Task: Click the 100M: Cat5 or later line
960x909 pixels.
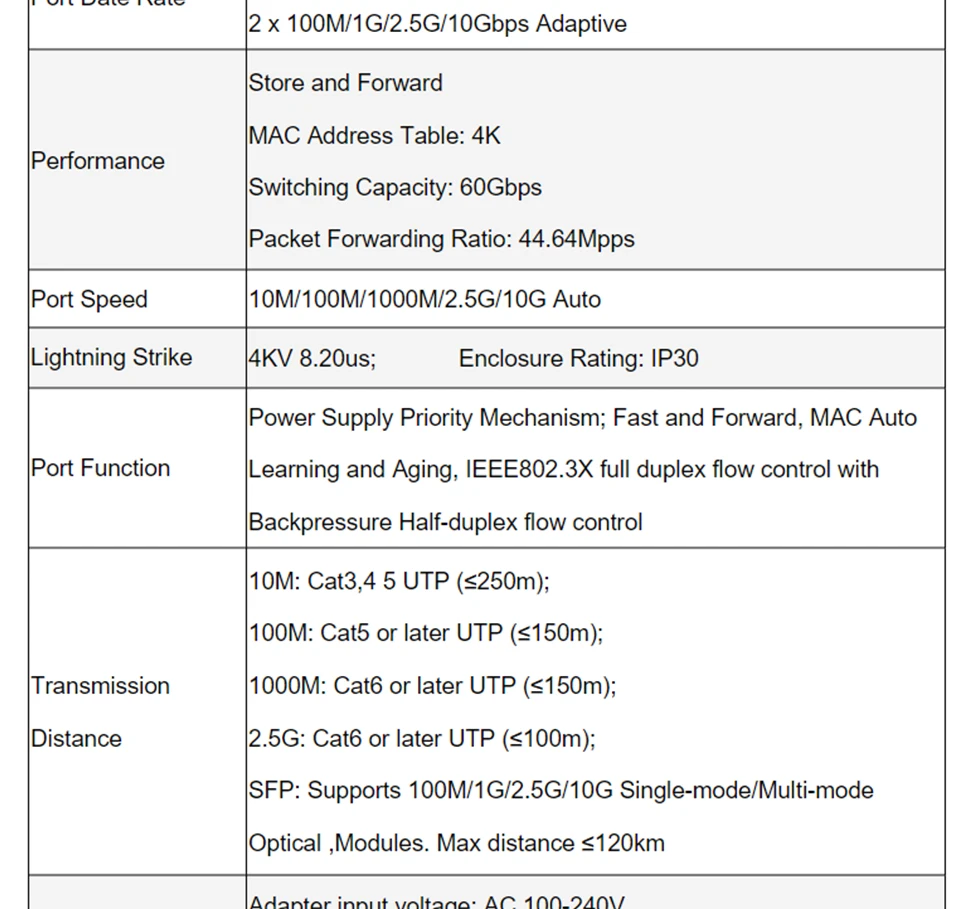Action: [426, 634]
